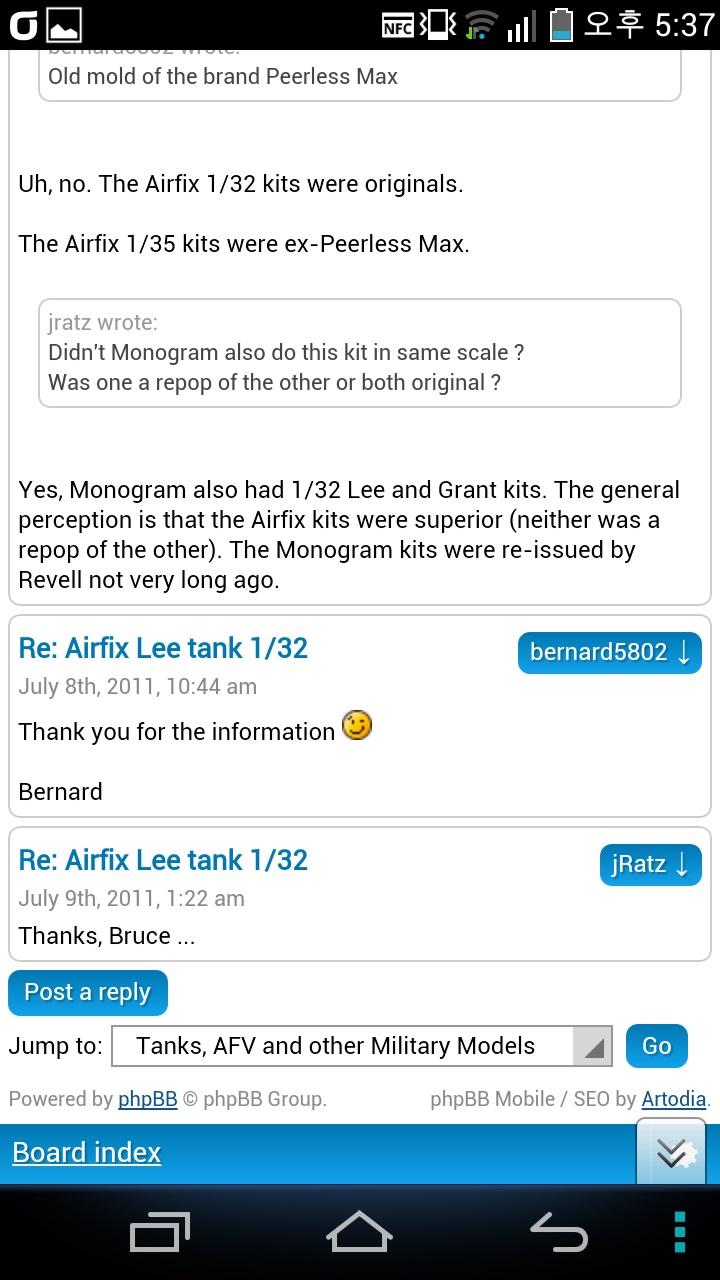Tap the battery status icon
This screenshot has height=1280, width=720.
562,25
